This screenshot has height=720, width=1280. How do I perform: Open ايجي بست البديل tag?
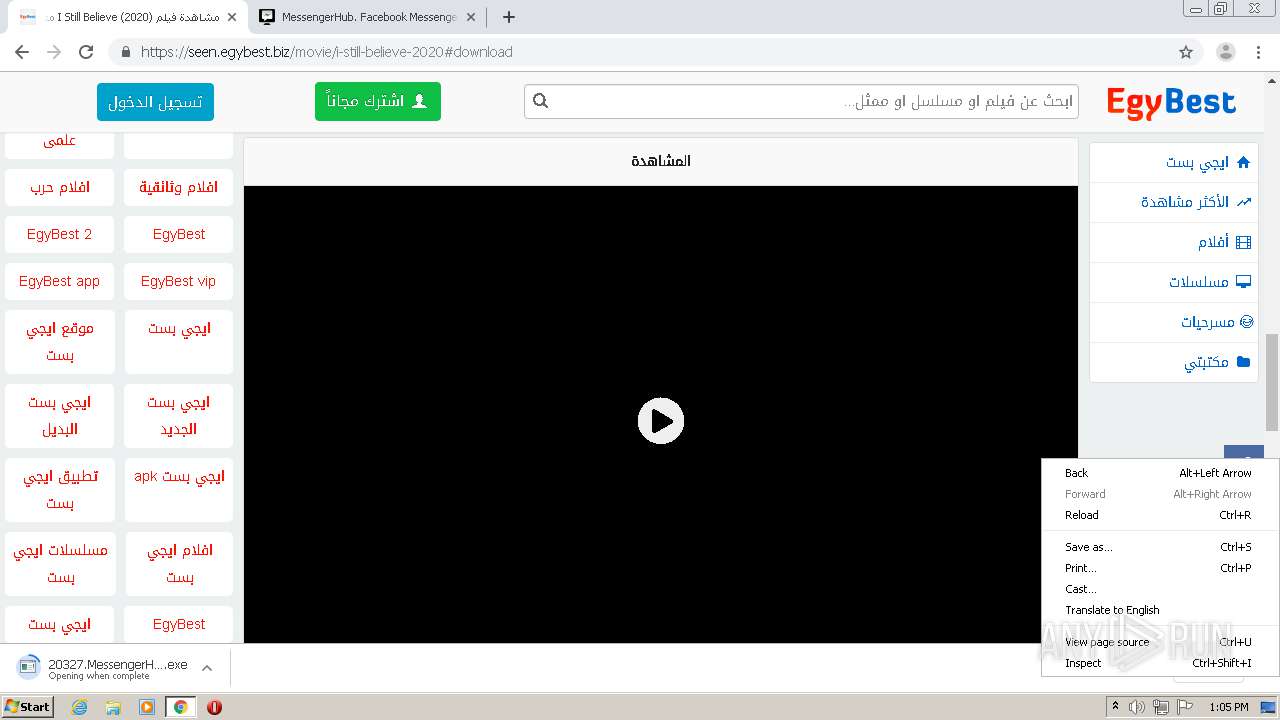pyautogui.click(x=60, y=416)
